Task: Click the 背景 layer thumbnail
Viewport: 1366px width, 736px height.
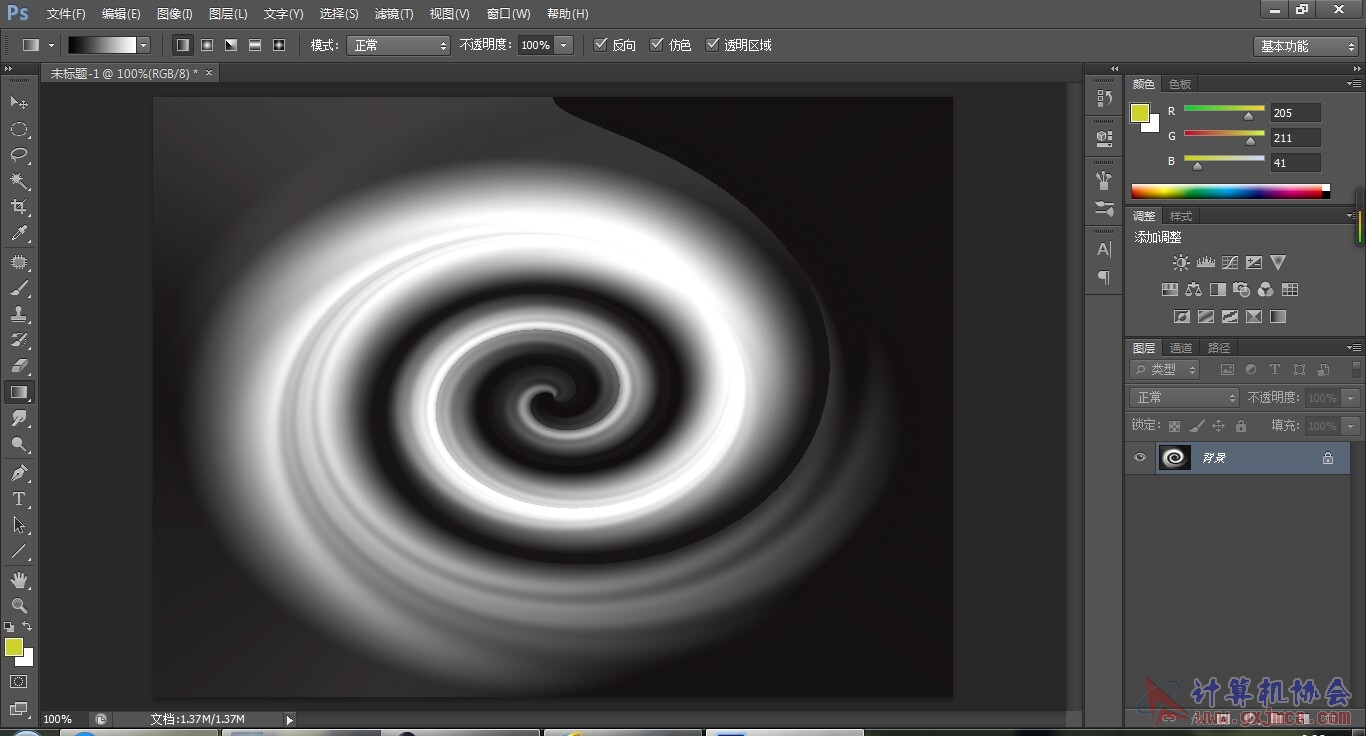Action: [1175, 458]
